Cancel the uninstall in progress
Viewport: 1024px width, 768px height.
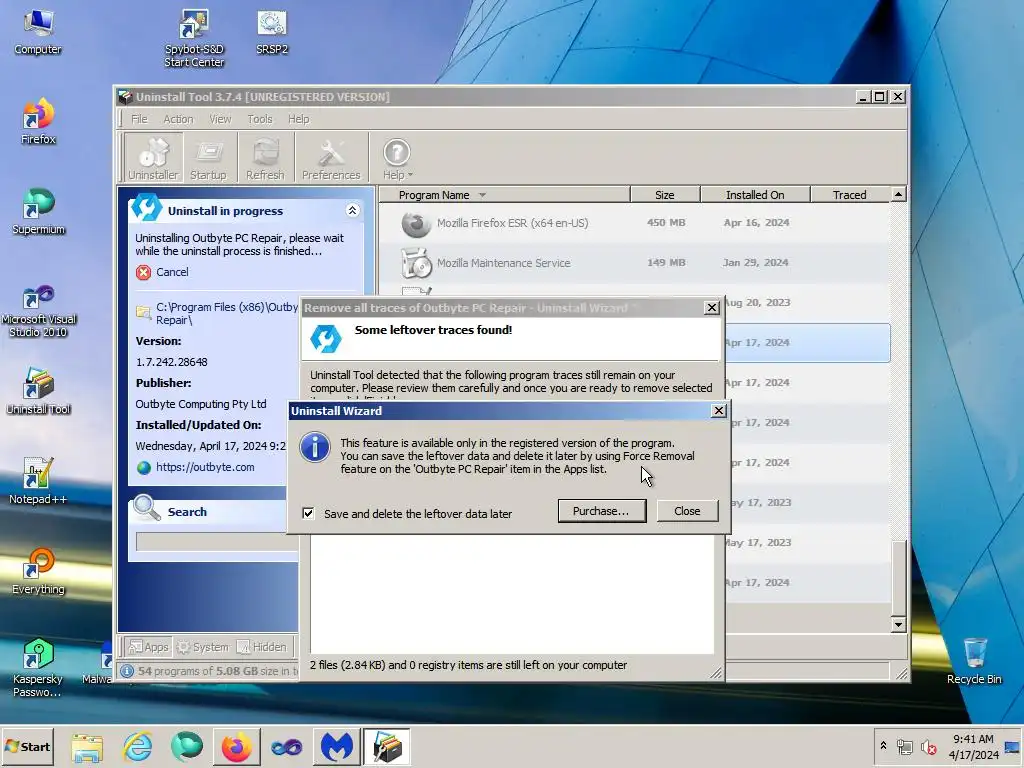click(172, 272)
